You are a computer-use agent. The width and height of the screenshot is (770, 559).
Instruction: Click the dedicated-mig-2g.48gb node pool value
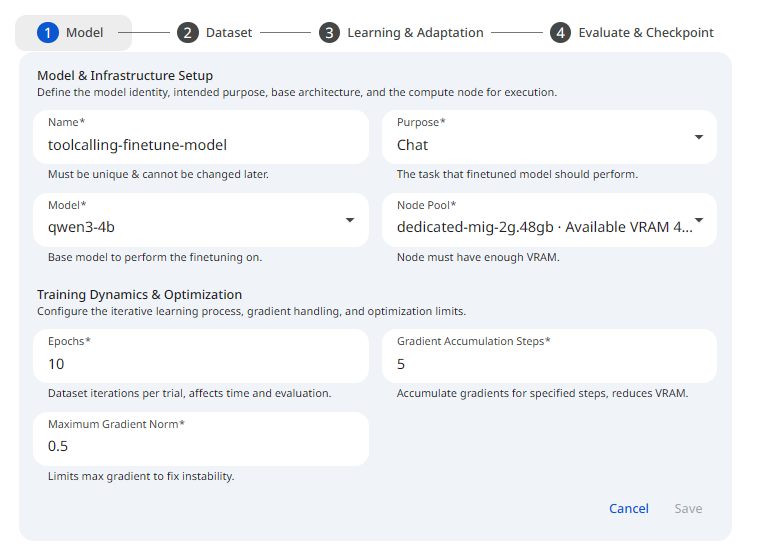point(540,227)
